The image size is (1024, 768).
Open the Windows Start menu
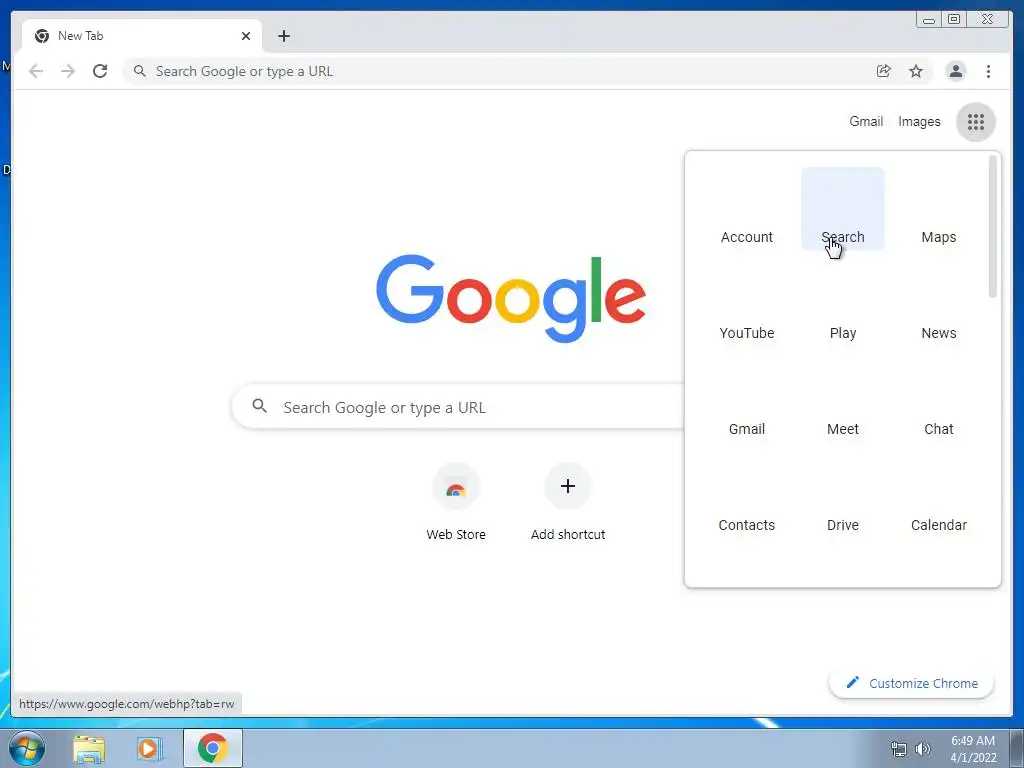(x=27, y=748)
